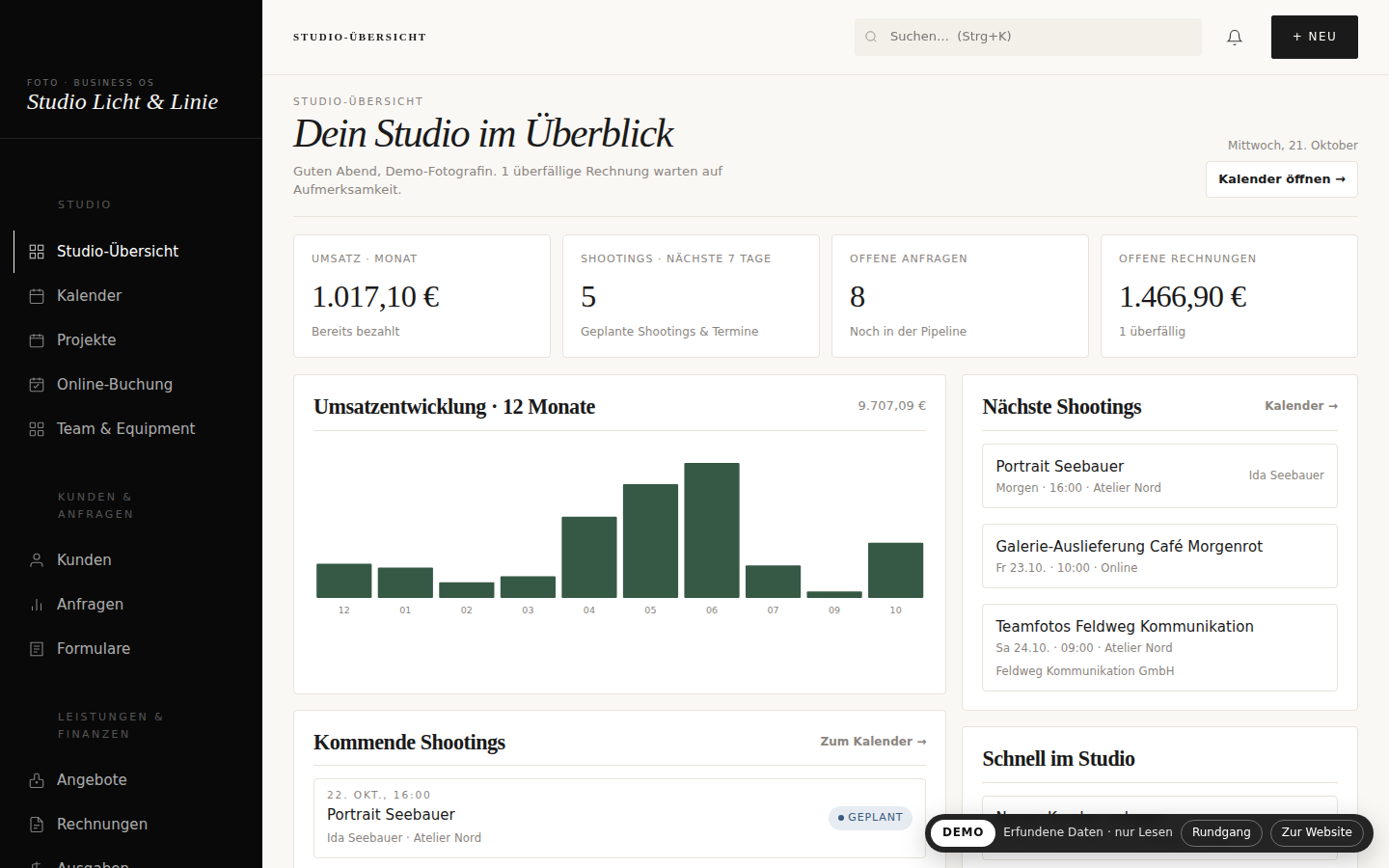This screenshot has height=868, width=1389.
Task: Click the chart total 9.707,09 €
Action: [x=891, y=406]
